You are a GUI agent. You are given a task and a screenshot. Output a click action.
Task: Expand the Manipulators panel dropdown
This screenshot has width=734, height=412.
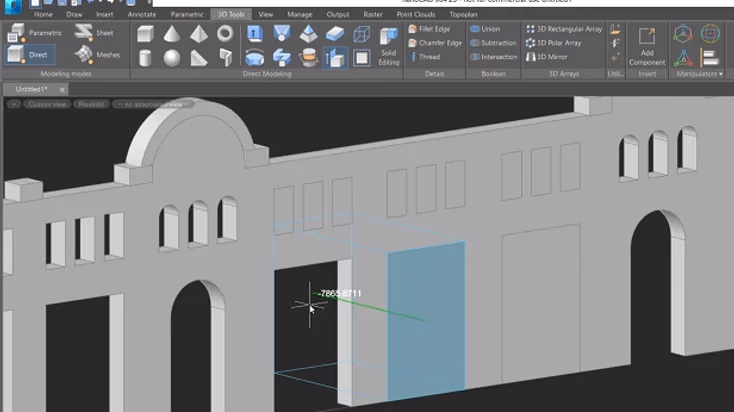click(x=699, y=74)
